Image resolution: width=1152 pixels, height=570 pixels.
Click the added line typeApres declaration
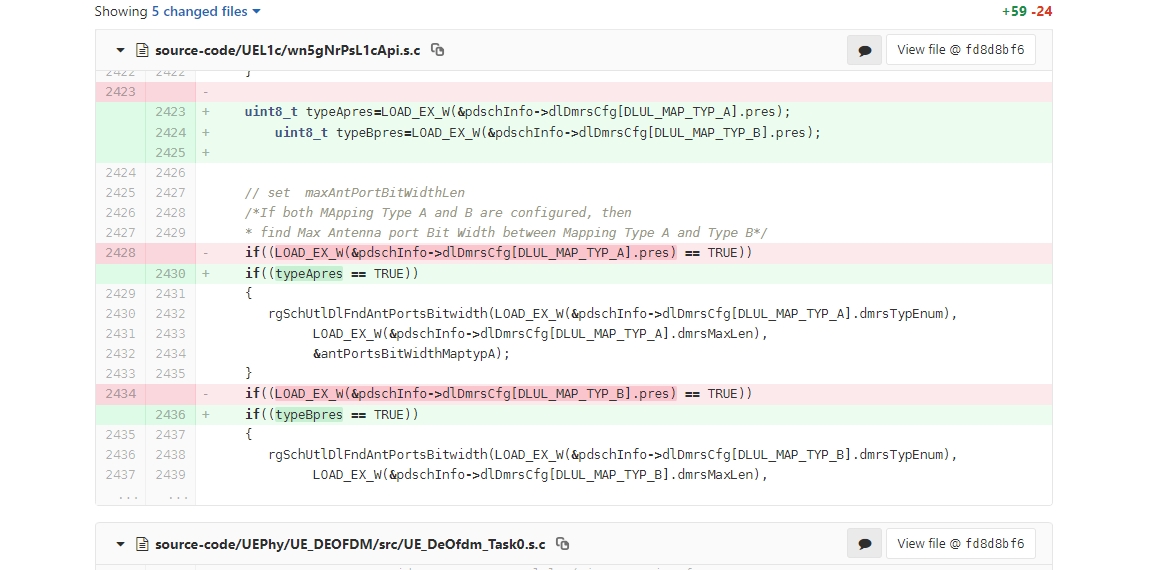pyautogui.click(x=518, y=112)
